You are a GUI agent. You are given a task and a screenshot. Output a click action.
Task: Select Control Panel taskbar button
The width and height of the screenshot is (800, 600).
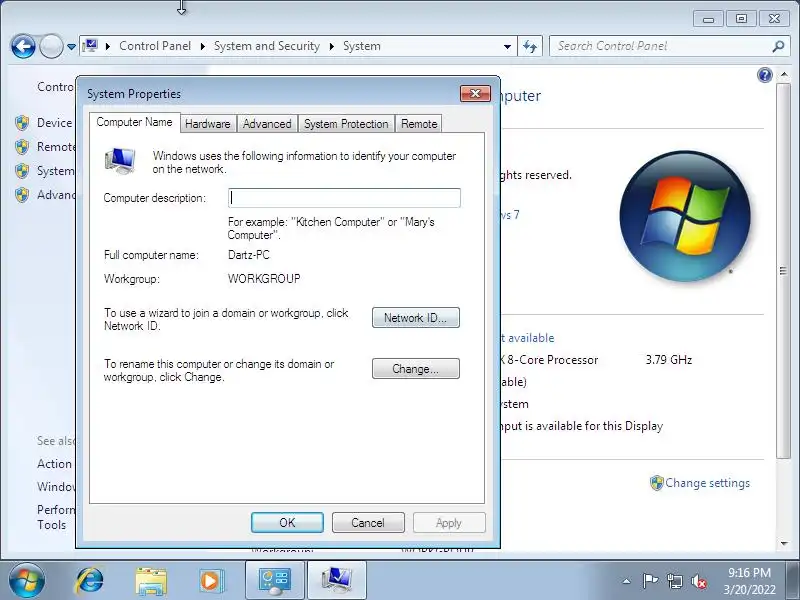[274, 581]
